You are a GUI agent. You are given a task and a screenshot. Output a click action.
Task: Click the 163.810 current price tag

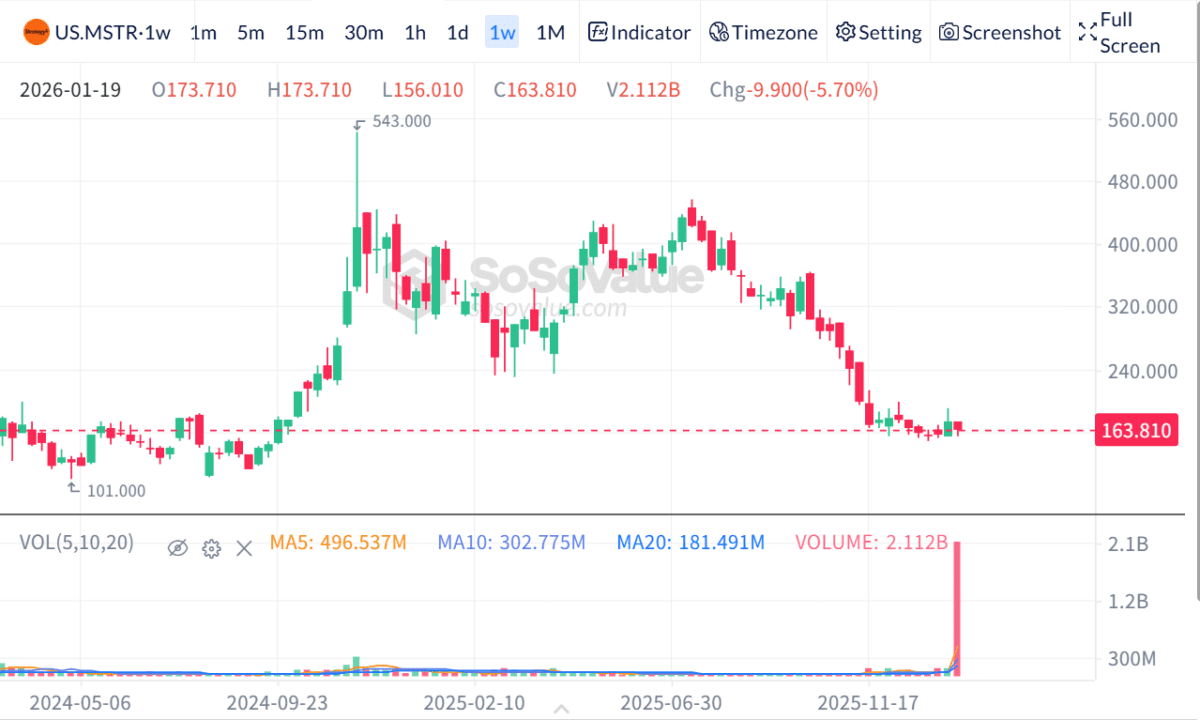tap(1135, 431)
